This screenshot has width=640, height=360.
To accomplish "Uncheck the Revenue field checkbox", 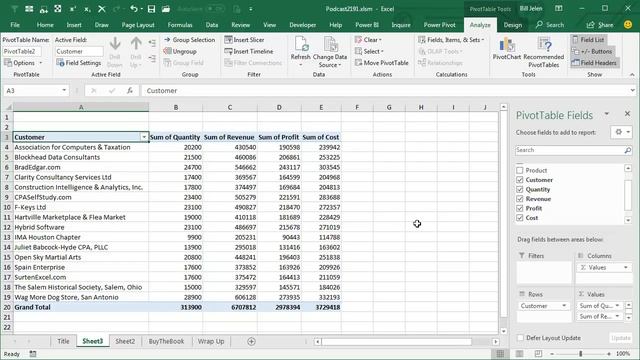I will 520,199.
